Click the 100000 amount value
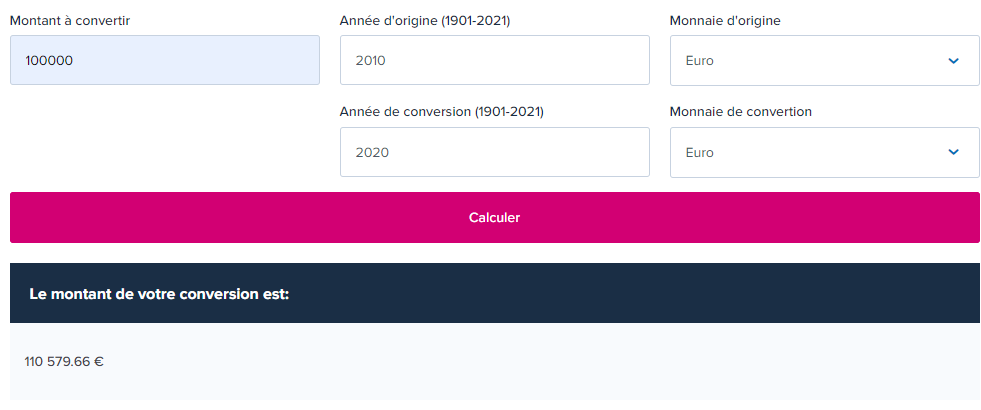This screenshot has width=981, height=410. [50, 61]
